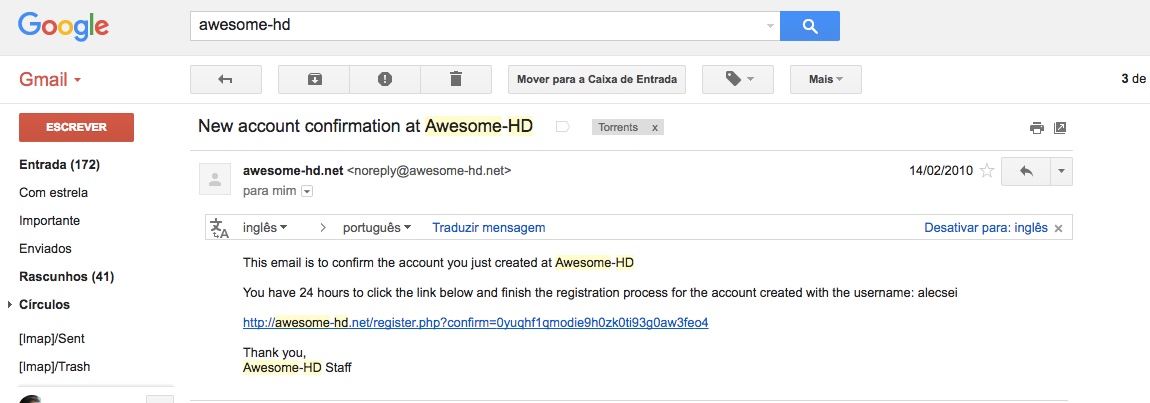Open Rascunhos (41) folder
The image size is (1150, 403).
pos(67,277)
